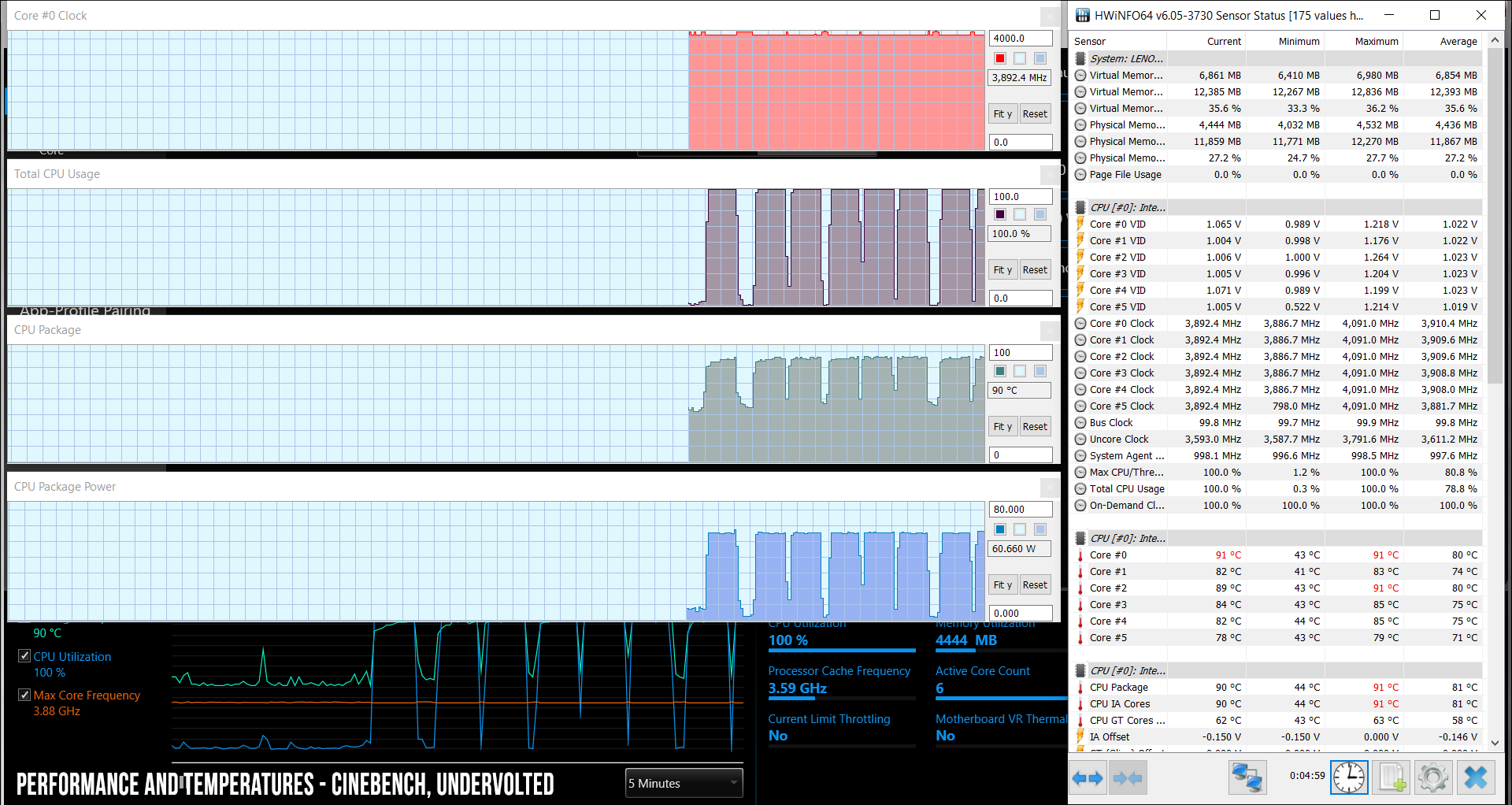Edit the 0.0 minimum field of Core #0 Clock graph
This screenshot has height=805, width=1512.
(1021, 142)
